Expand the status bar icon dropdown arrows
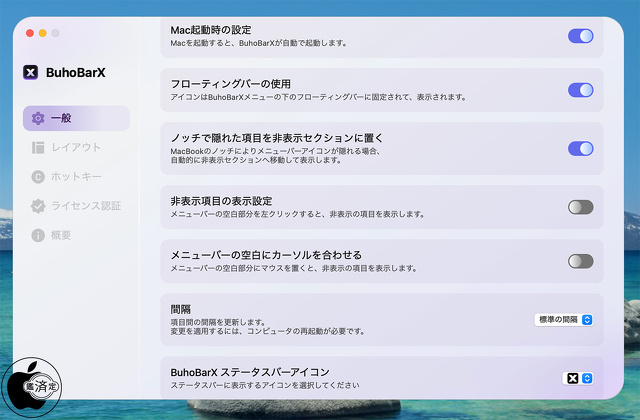Screen dimensions: 640x420 [x=587, y=378]
